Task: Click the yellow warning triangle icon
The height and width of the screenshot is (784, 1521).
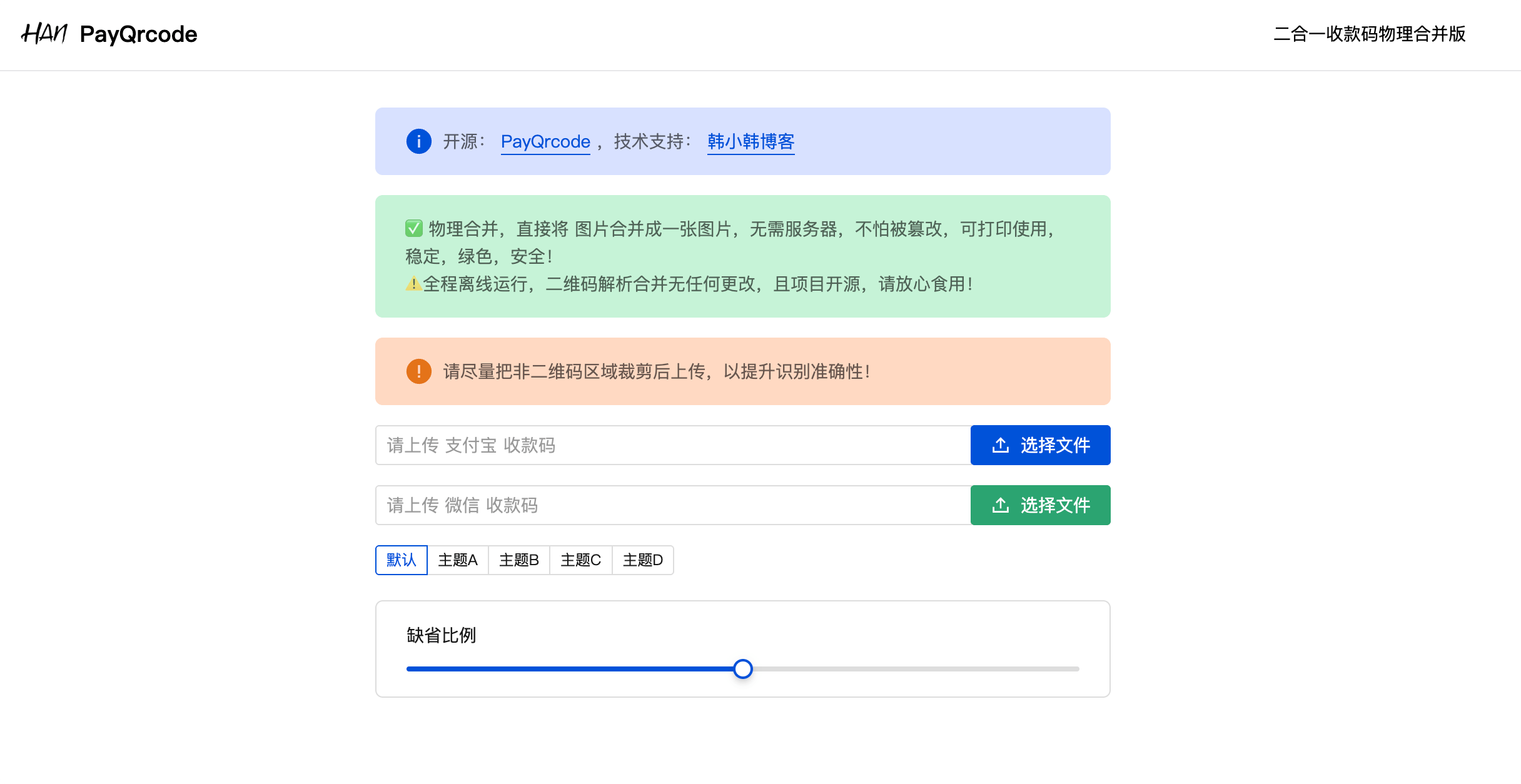Action: pyautogui.click(x=413, y=284)
